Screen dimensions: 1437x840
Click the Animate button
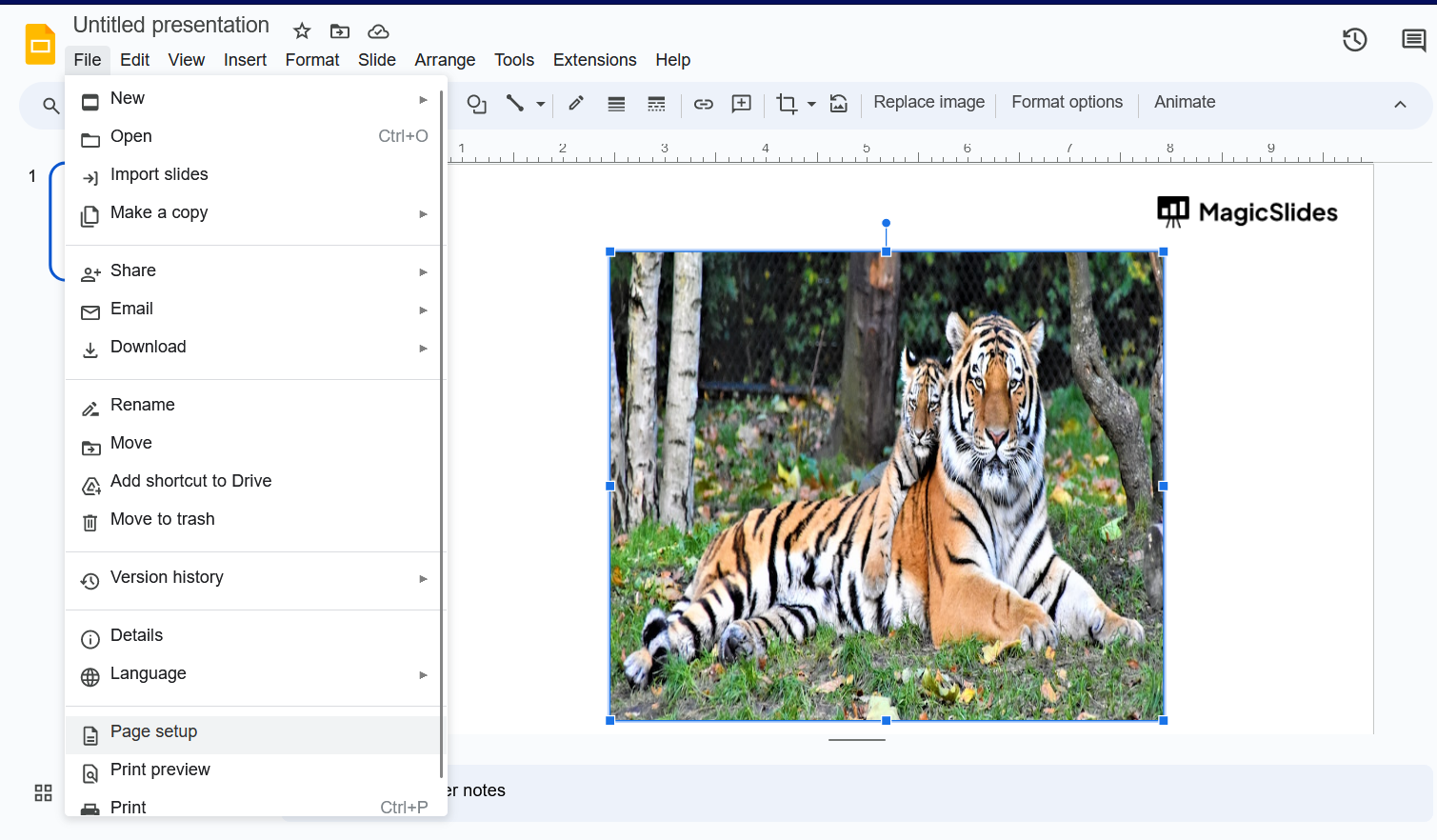pyautogui.click(x=1185, y=102)
